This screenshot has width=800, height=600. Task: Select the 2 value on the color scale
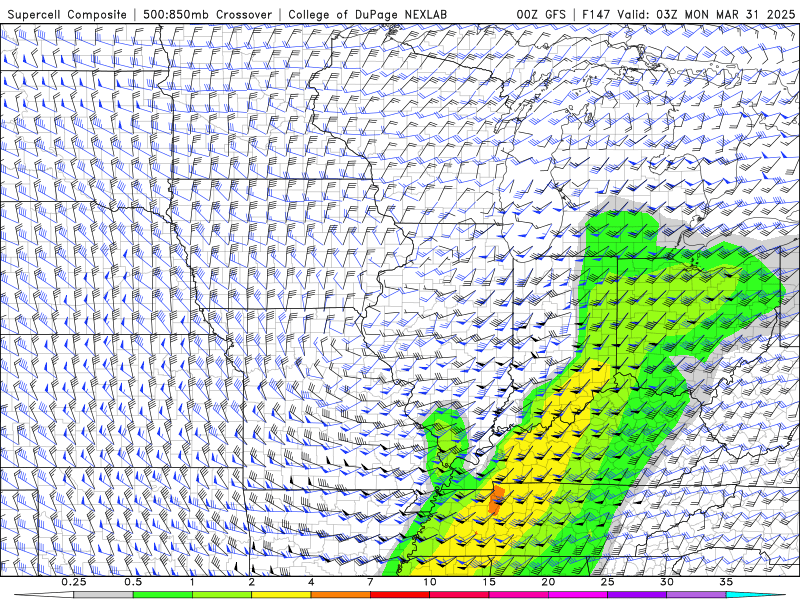click(252, 582)
